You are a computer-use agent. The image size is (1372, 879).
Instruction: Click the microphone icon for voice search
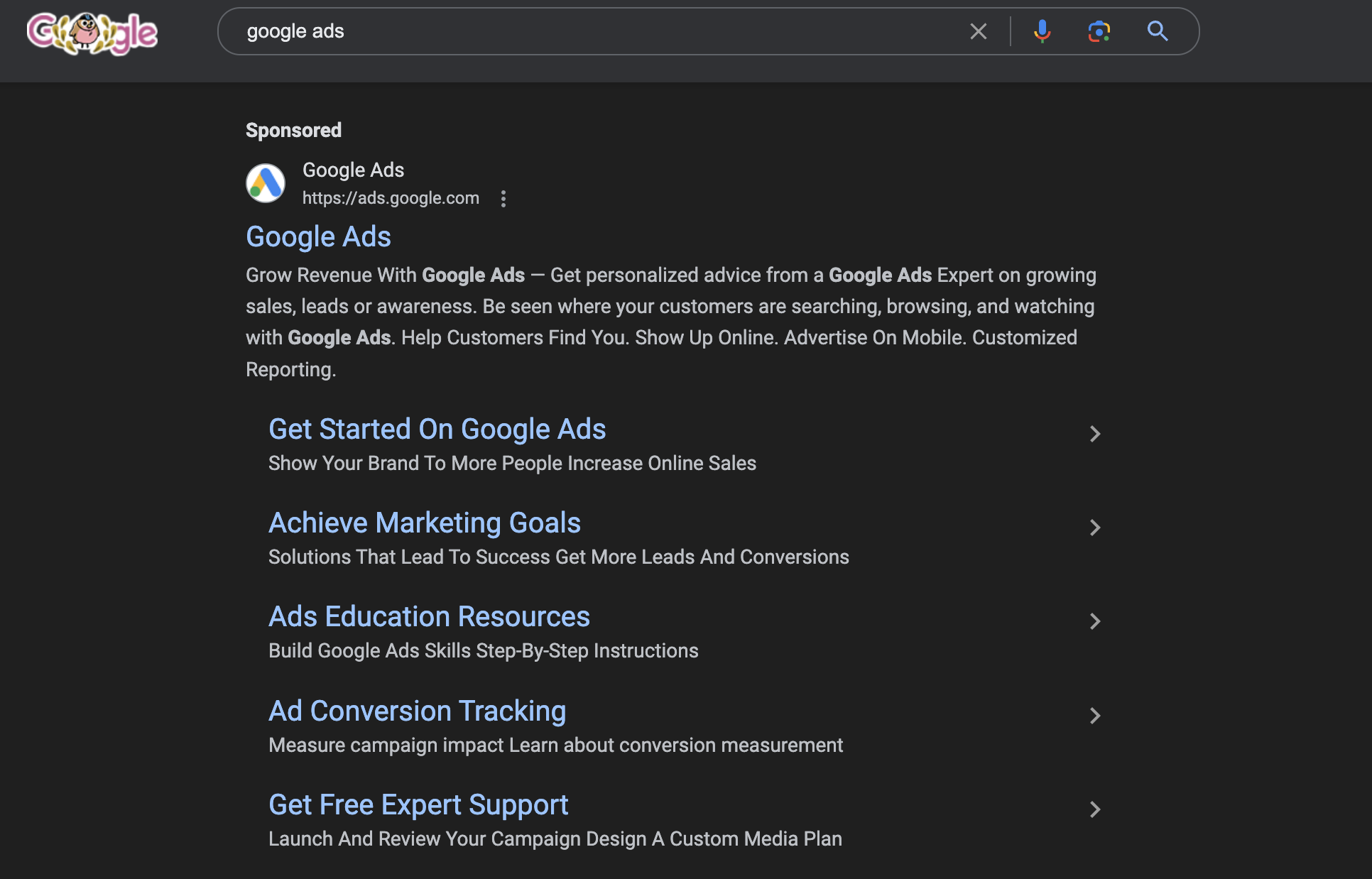tap(1042, 31)
